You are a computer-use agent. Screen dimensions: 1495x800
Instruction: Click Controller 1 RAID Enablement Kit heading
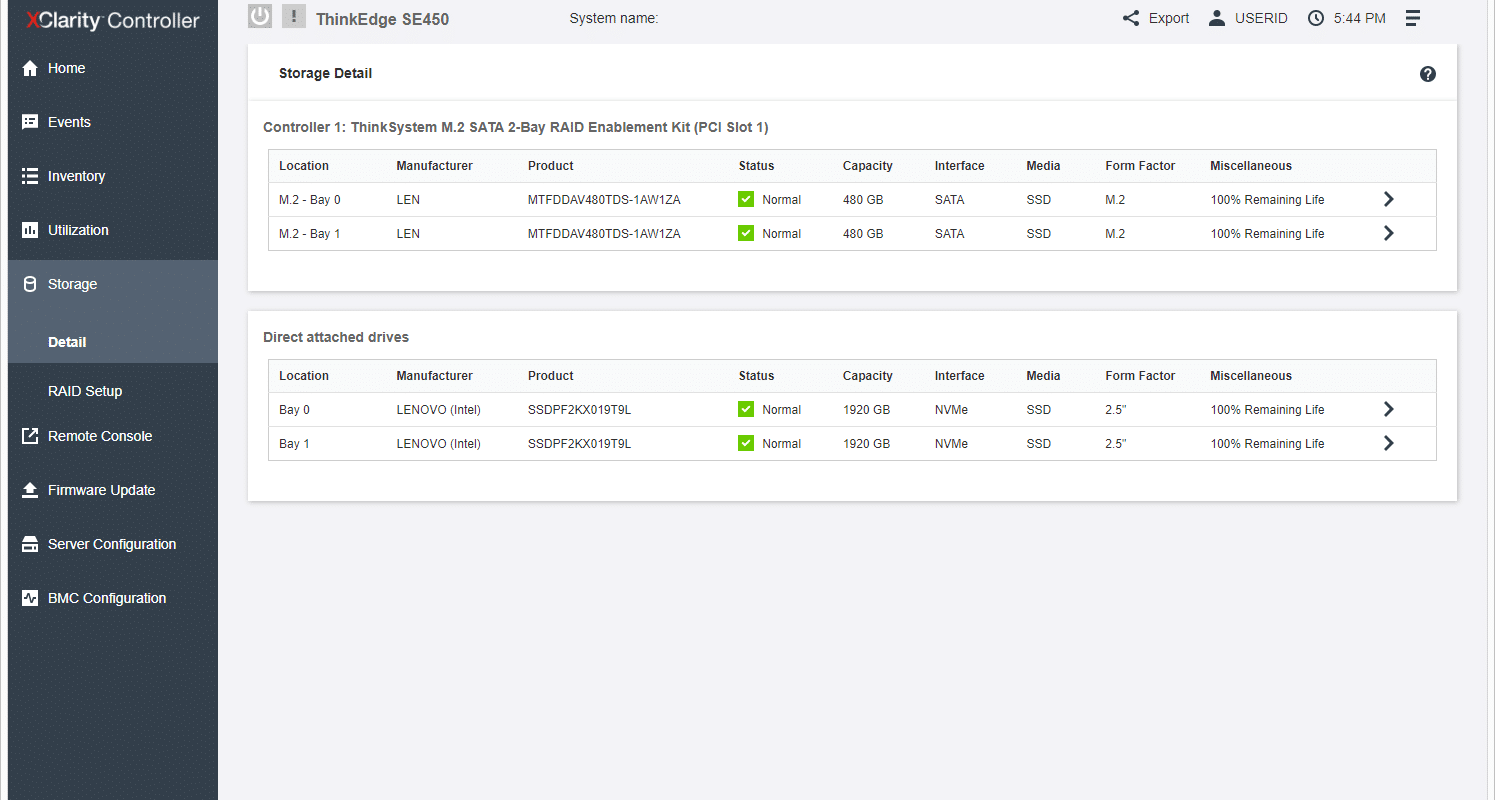[516, 127]
